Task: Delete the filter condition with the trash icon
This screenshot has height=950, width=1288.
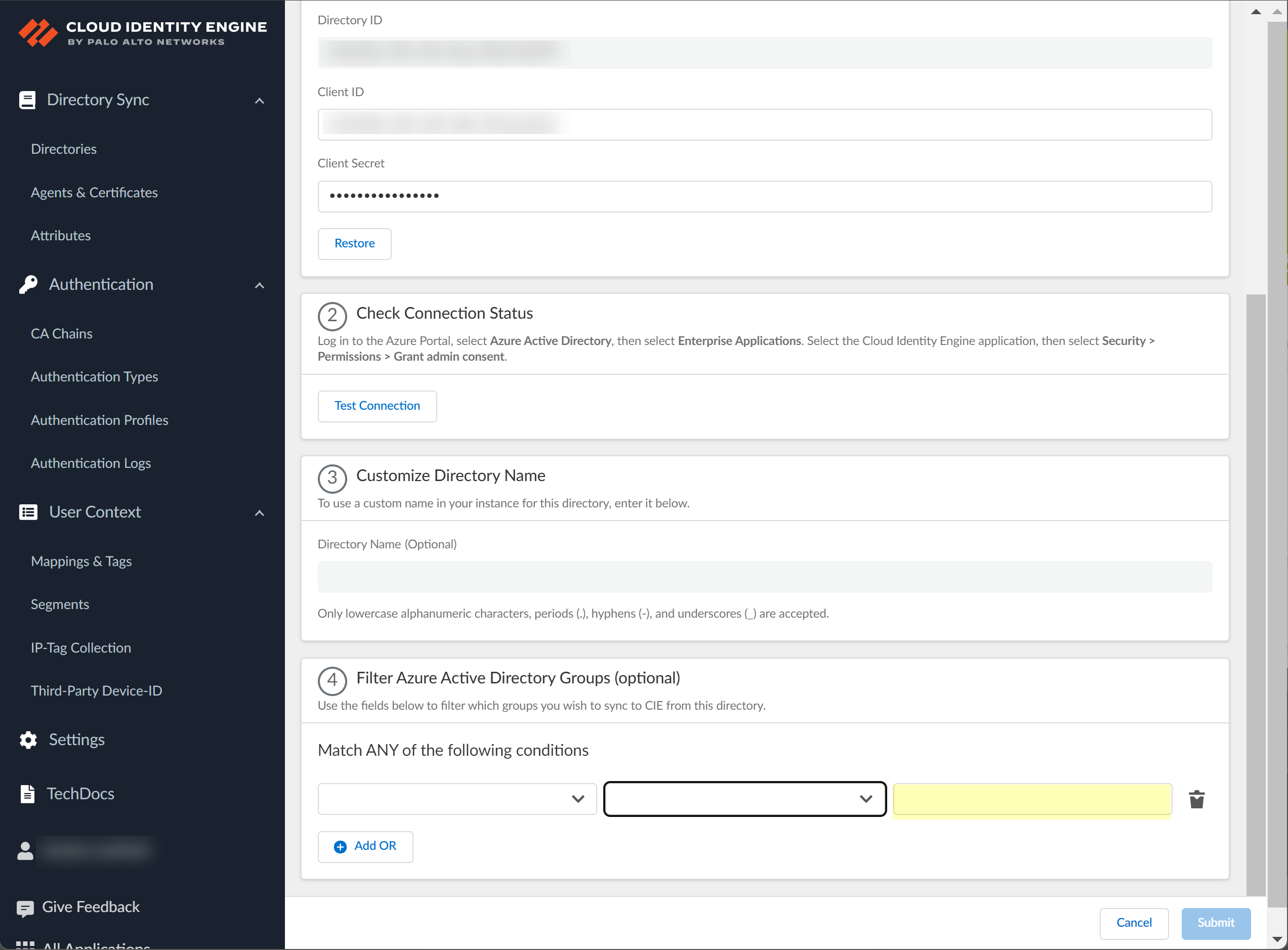Action: click(x=1196, y=799)
